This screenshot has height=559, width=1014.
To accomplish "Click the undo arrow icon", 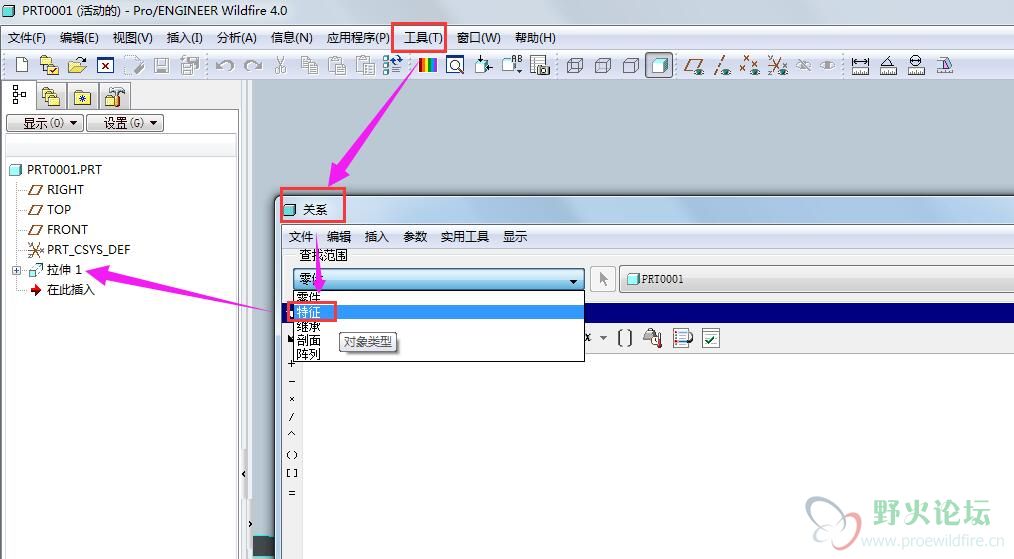I will (x=224, y=65).
